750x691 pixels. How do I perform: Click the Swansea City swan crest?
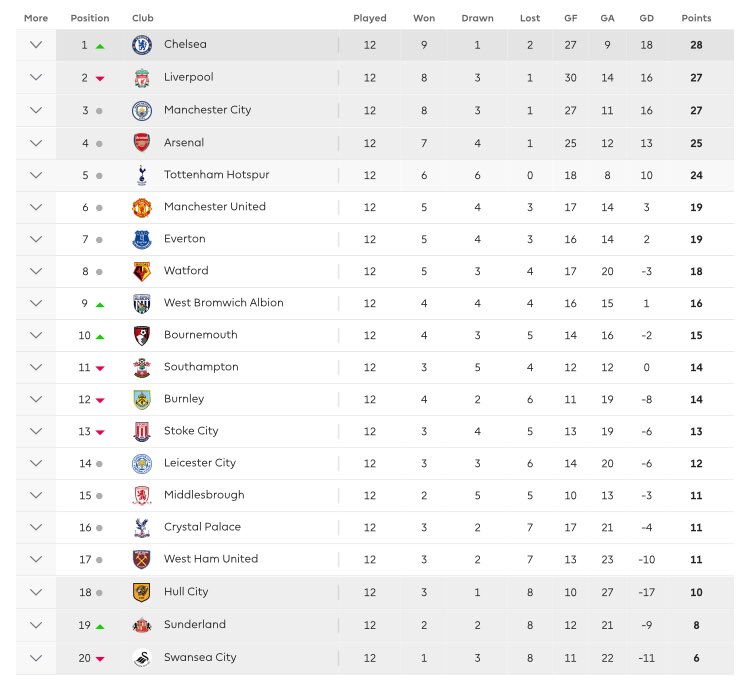pos(142,658)
